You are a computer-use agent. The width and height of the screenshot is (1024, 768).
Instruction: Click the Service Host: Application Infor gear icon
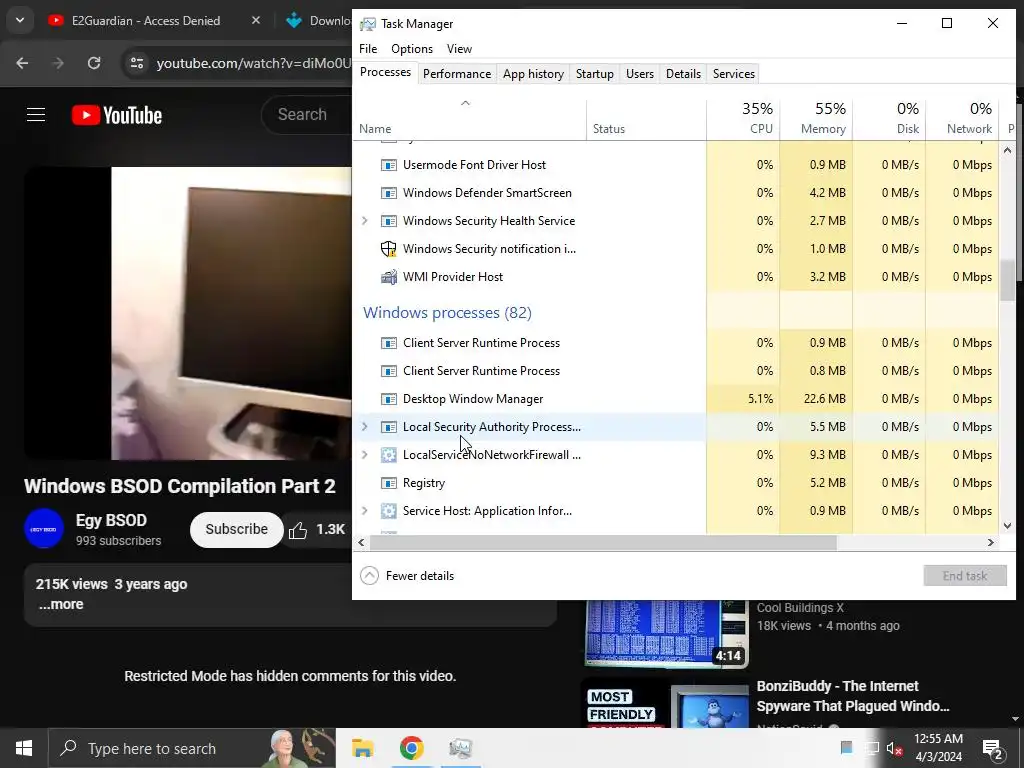(389, 511)
